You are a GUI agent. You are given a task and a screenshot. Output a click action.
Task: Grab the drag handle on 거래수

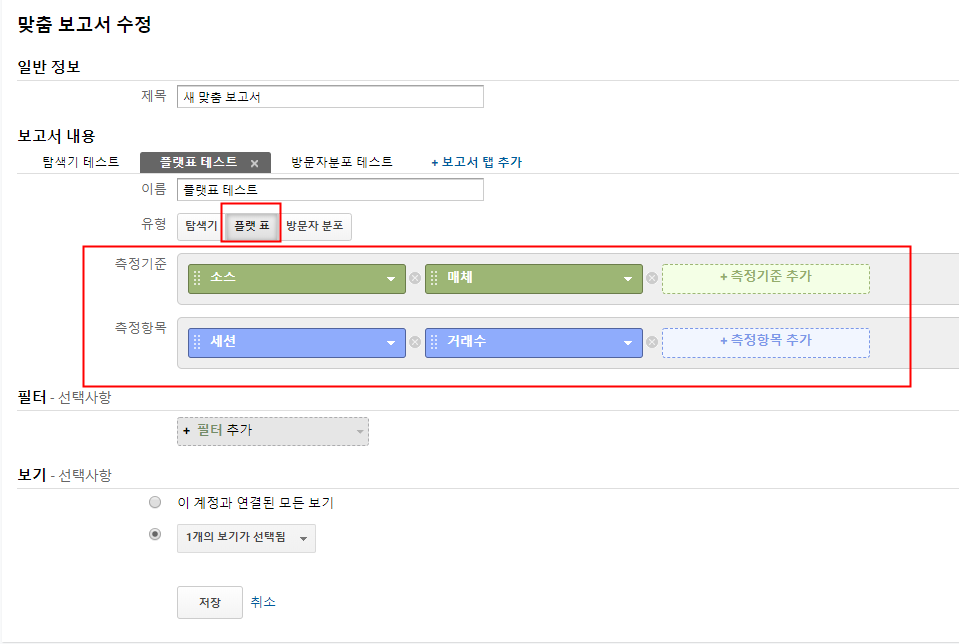pos(434,342)
